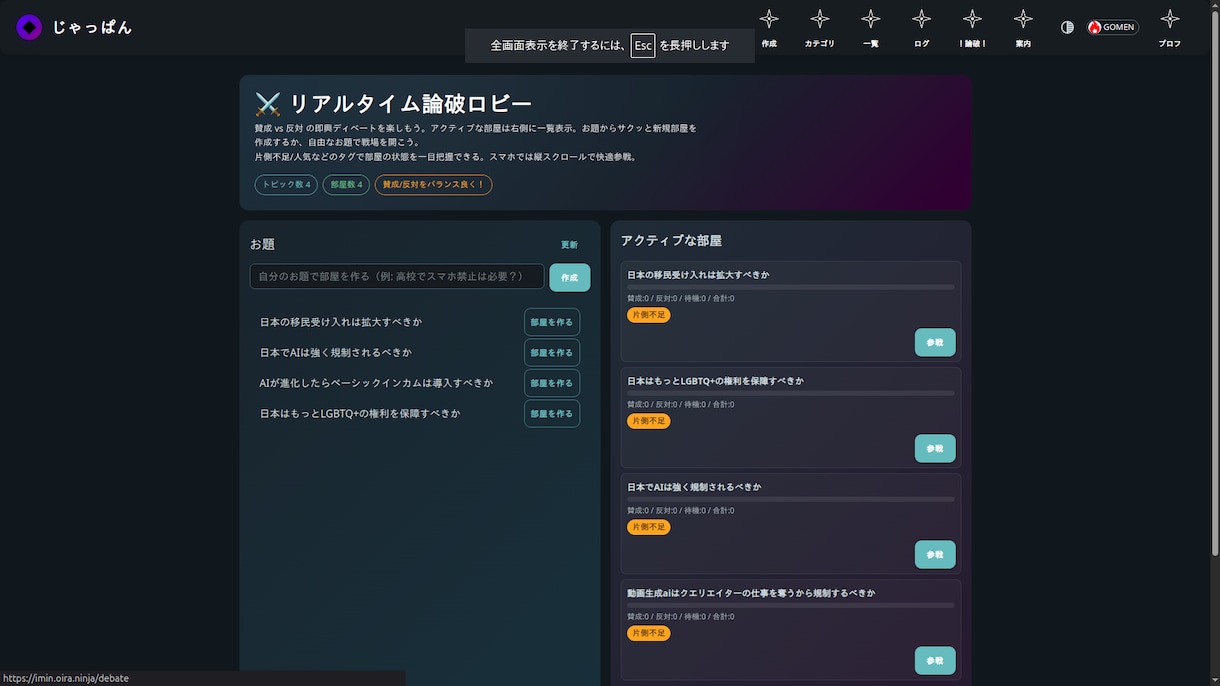Click the progress bar of 日本でAIは強く規制 room
The height and width of the screenshot is (686, 1220).
coord(791,499)
